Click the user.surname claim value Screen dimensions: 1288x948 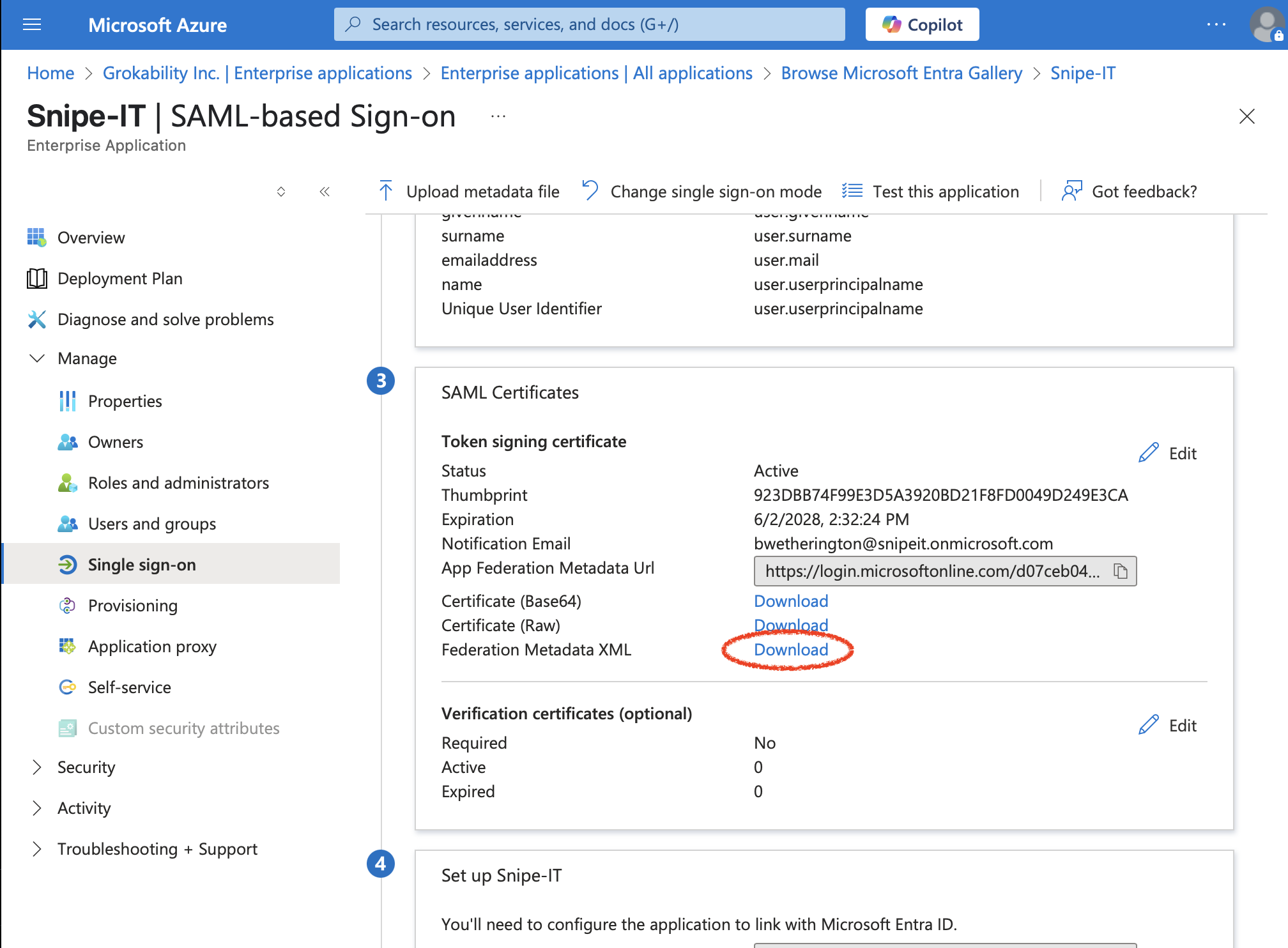(802, 236)
